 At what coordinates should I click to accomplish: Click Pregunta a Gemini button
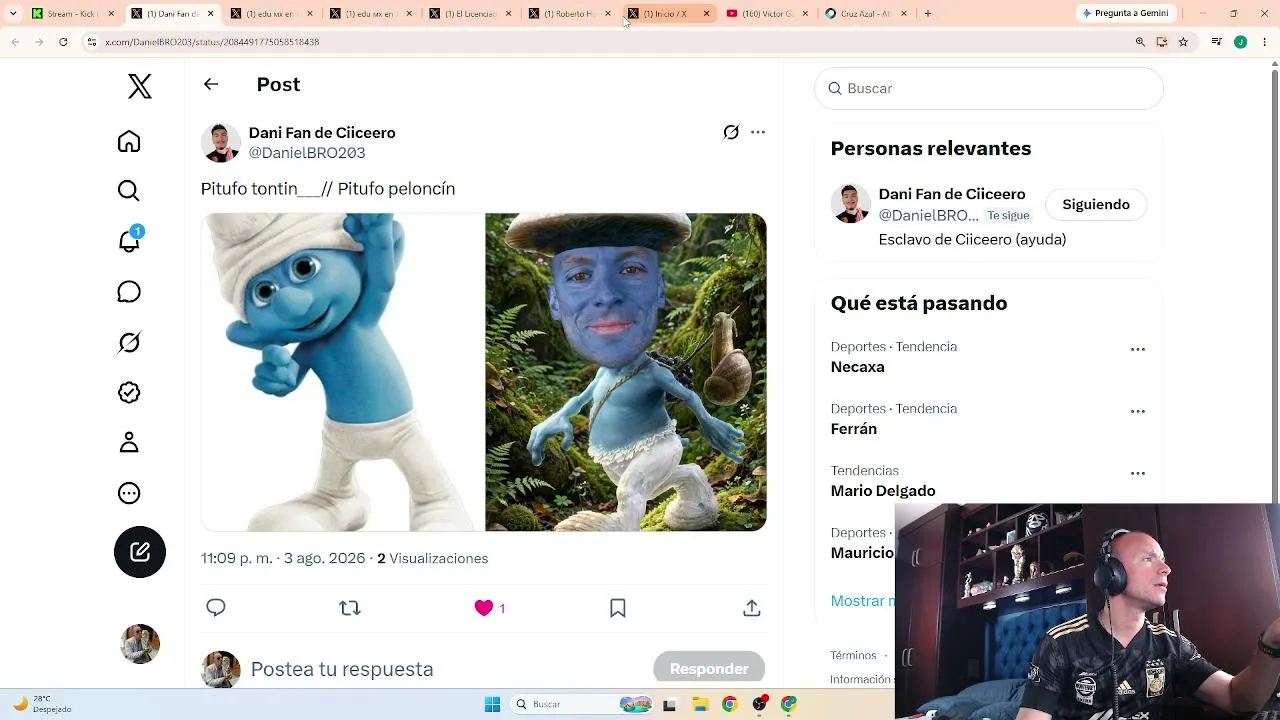coord(1125,14)
